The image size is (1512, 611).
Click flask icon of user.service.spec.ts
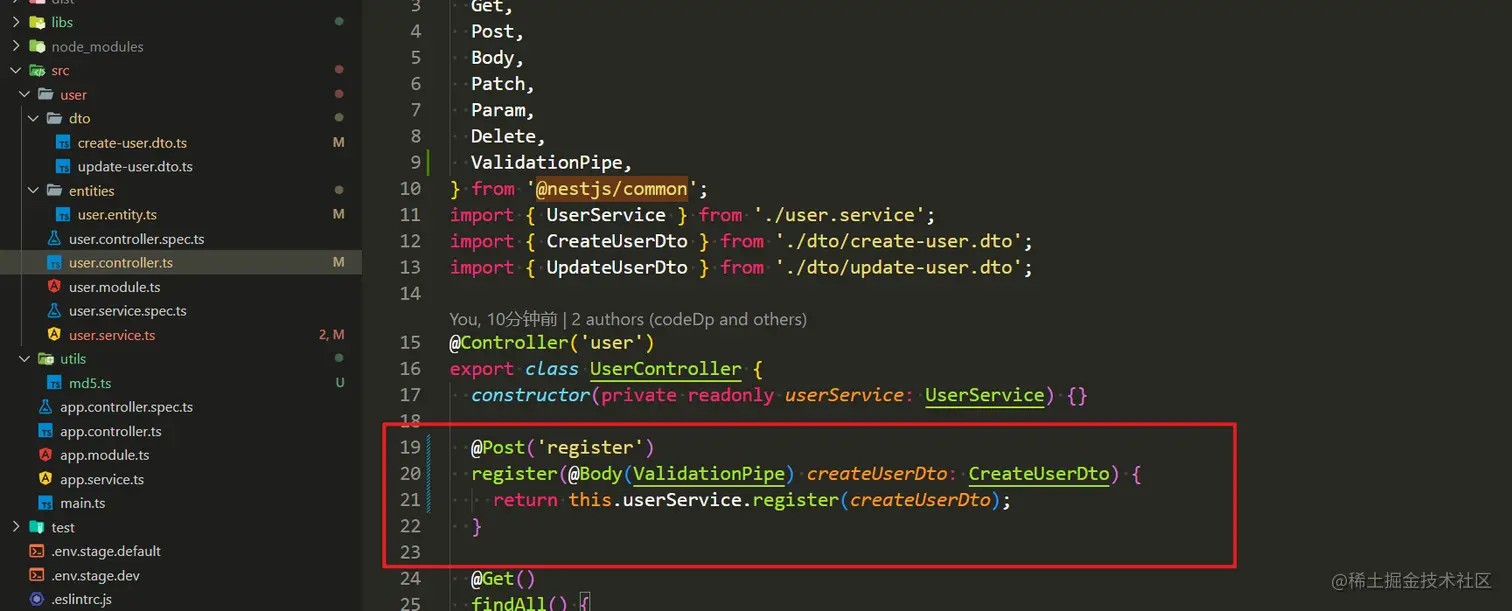54,311
